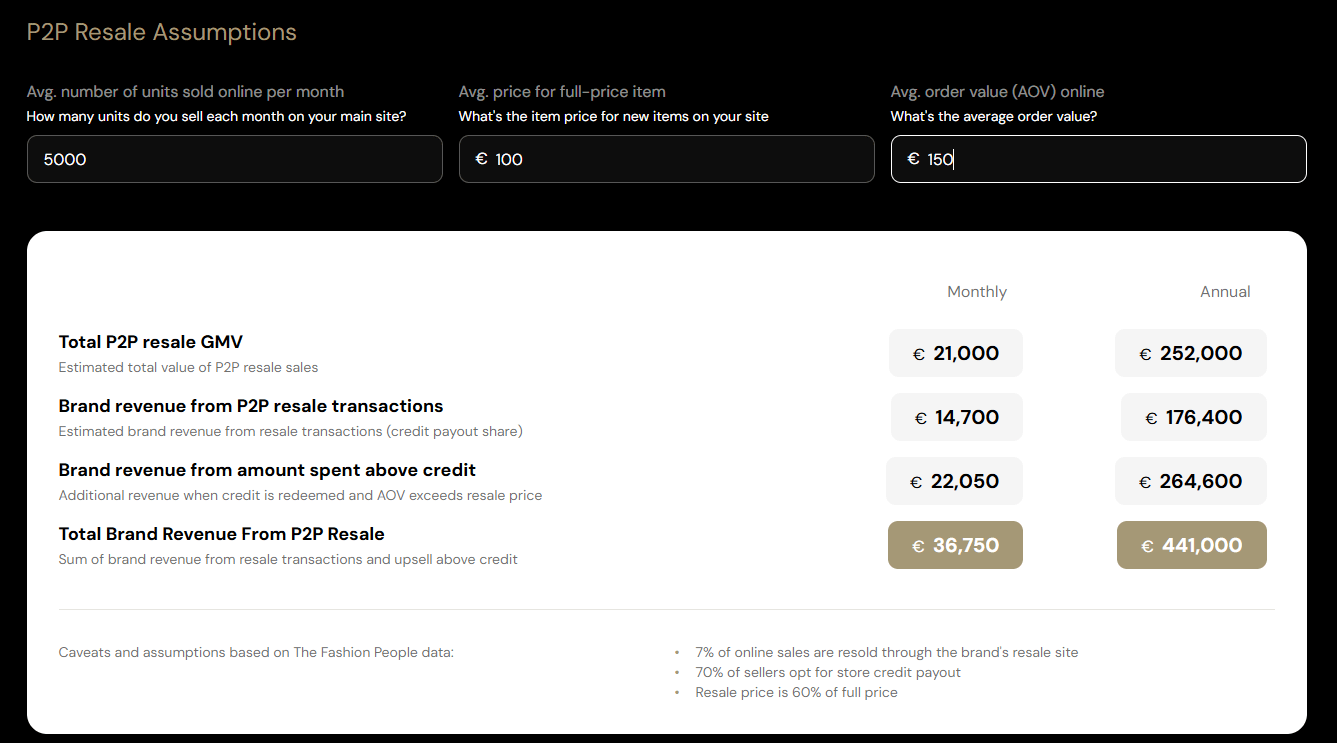Focus the full-price item price field
This screenshot has height=743, width=1337.
(x=680, y=159)
